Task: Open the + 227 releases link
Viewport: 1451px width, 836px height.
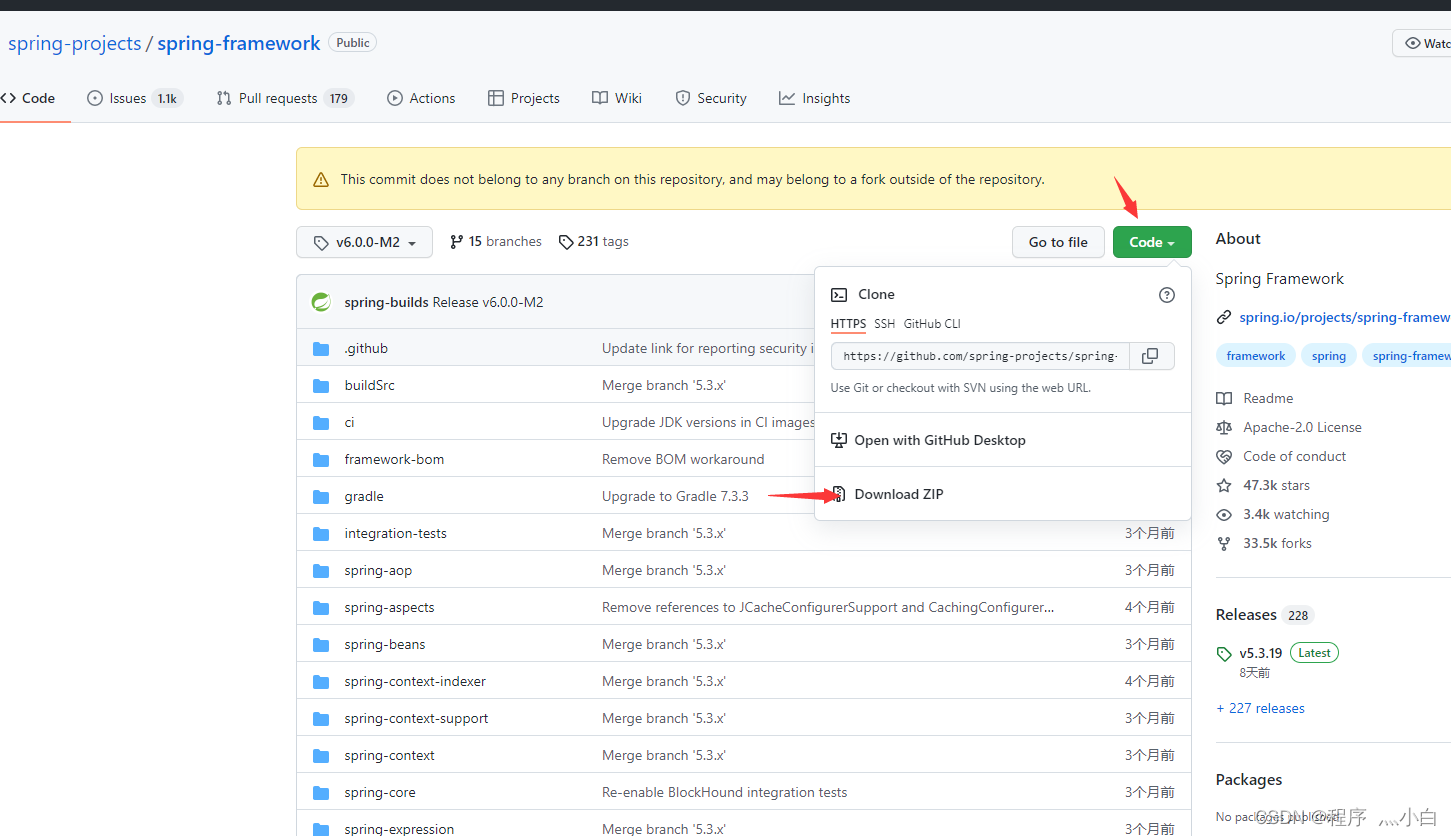Action: (1260, 708)
